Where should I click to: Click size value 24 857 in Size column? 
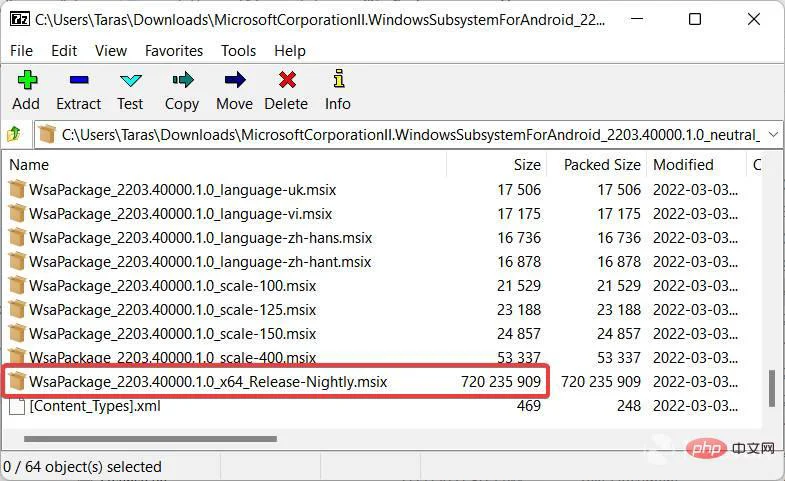point(519,334)
